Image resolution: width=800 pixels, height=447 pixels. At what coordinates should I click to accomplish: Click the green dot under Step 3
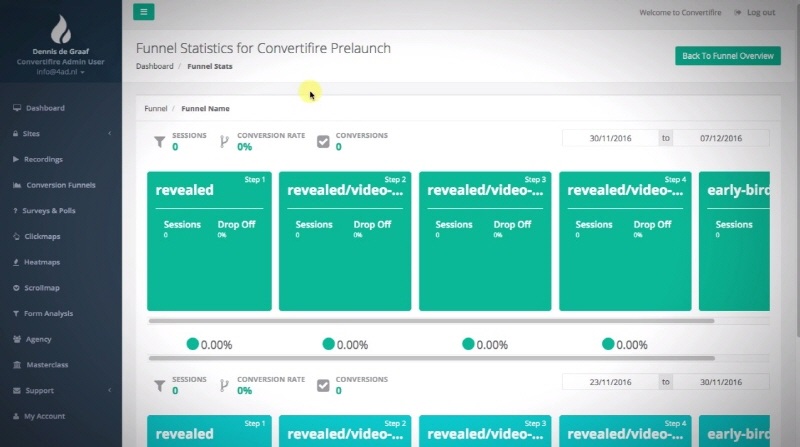pos(468,344)
